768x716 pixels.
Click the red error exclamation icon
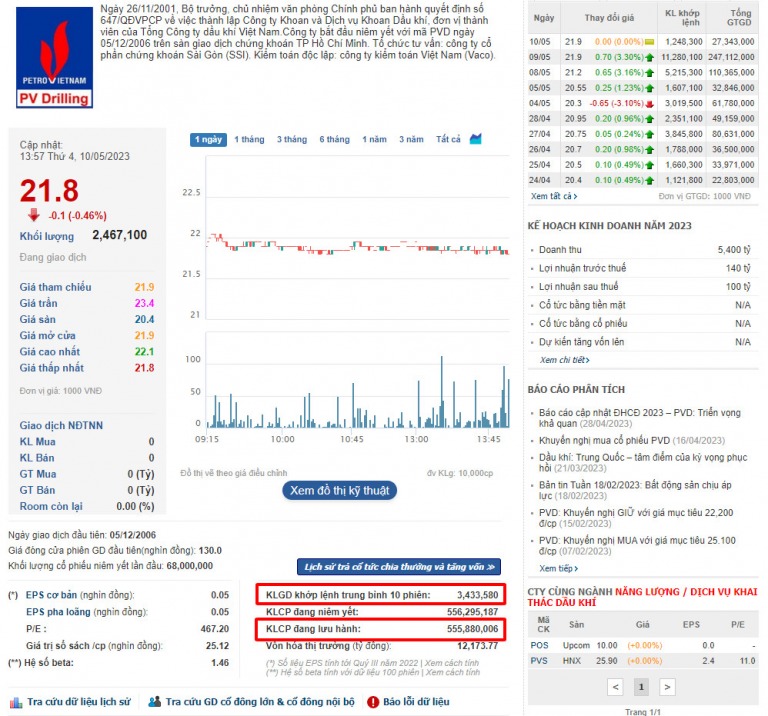[x=373, y=702]
